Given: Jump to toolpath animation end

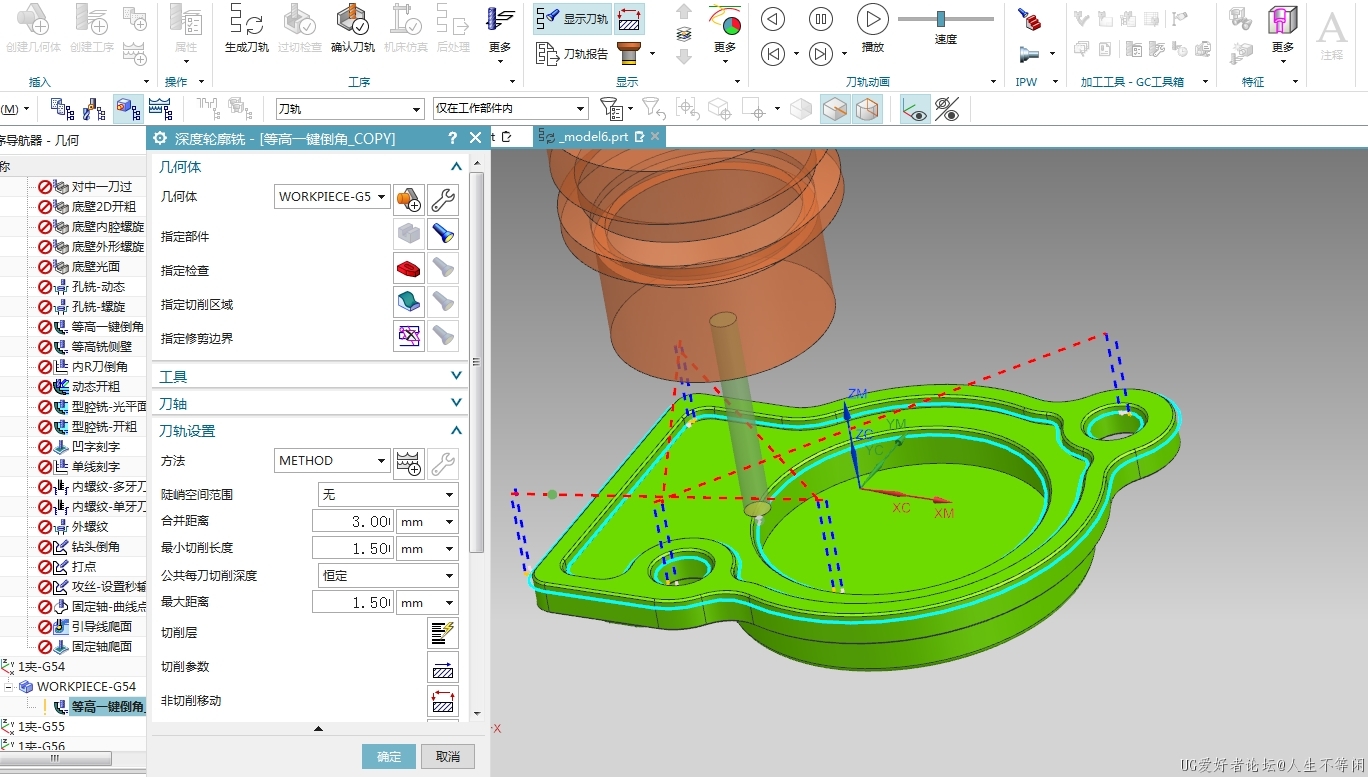Looking at the screenshot, I should coord(821,54).
